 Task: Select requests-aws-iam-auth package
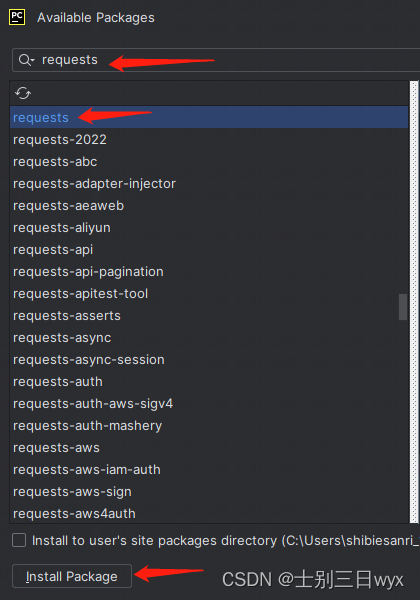[209, 470]
